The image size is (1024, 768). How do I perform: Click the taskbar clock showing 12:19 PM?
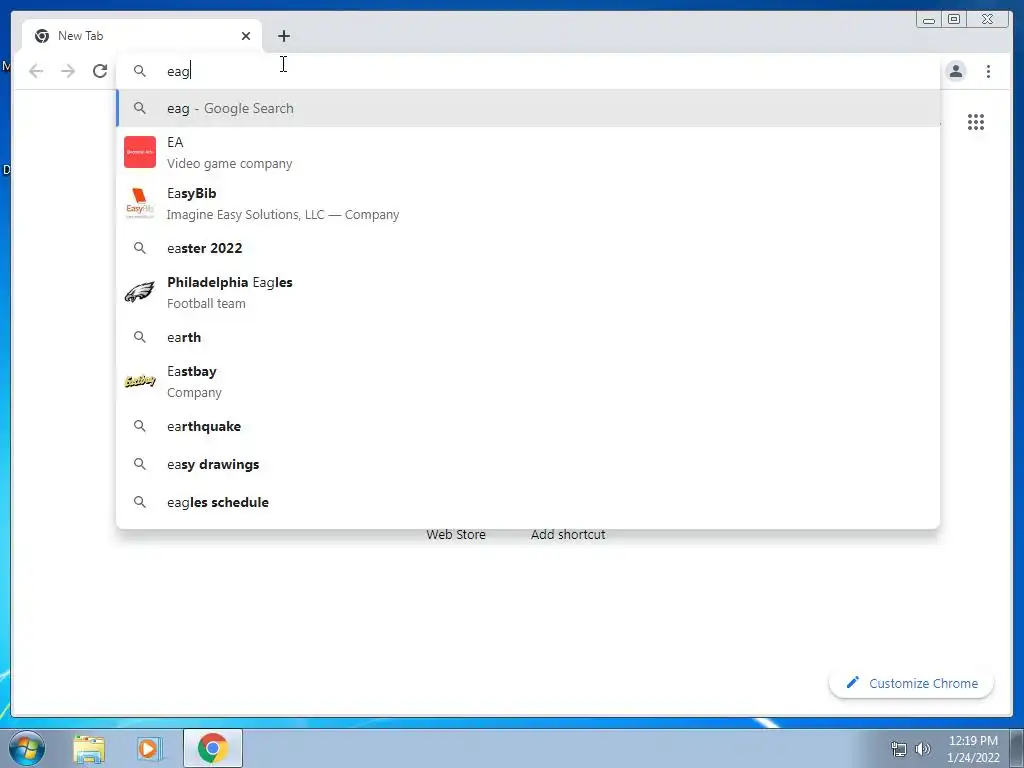pyautogui.click(x=973, y=748)
